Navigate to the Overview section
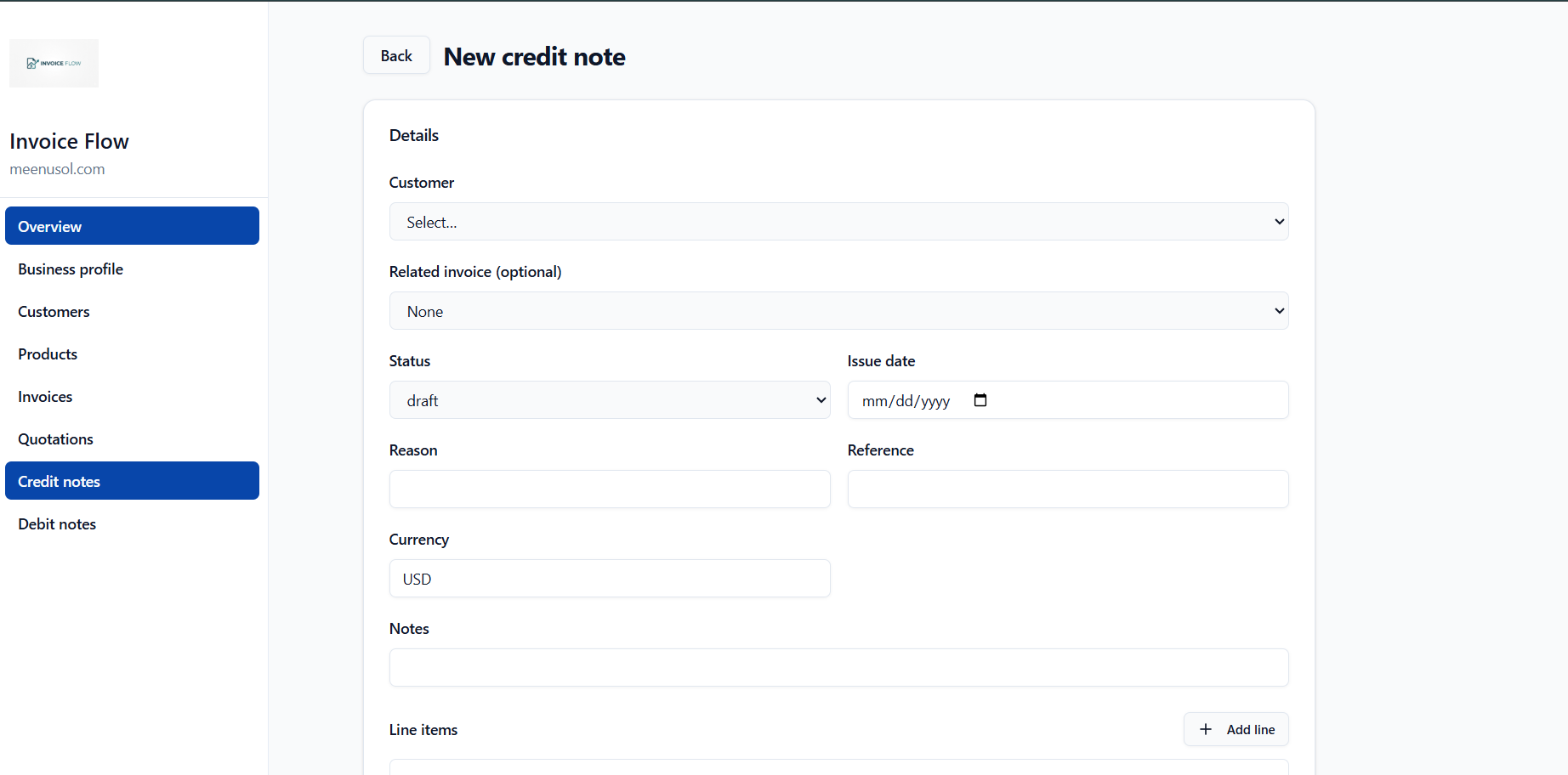1568x775 pixels. coord(132,225)
